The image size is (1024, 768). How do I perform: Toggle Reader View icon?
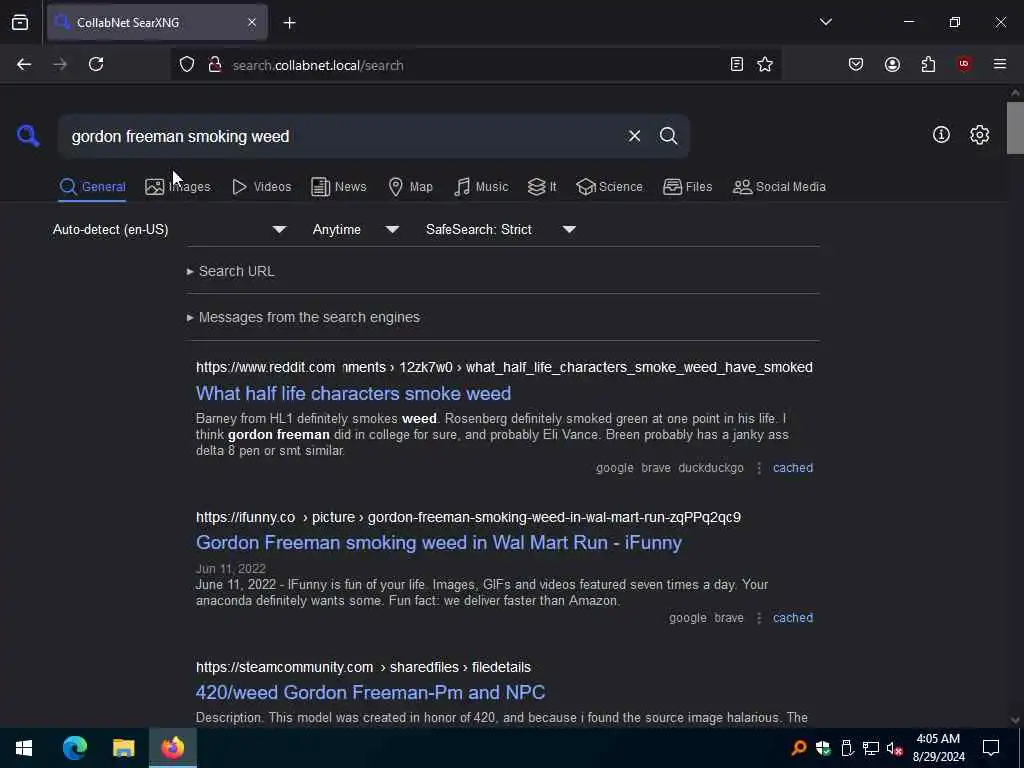737,64
